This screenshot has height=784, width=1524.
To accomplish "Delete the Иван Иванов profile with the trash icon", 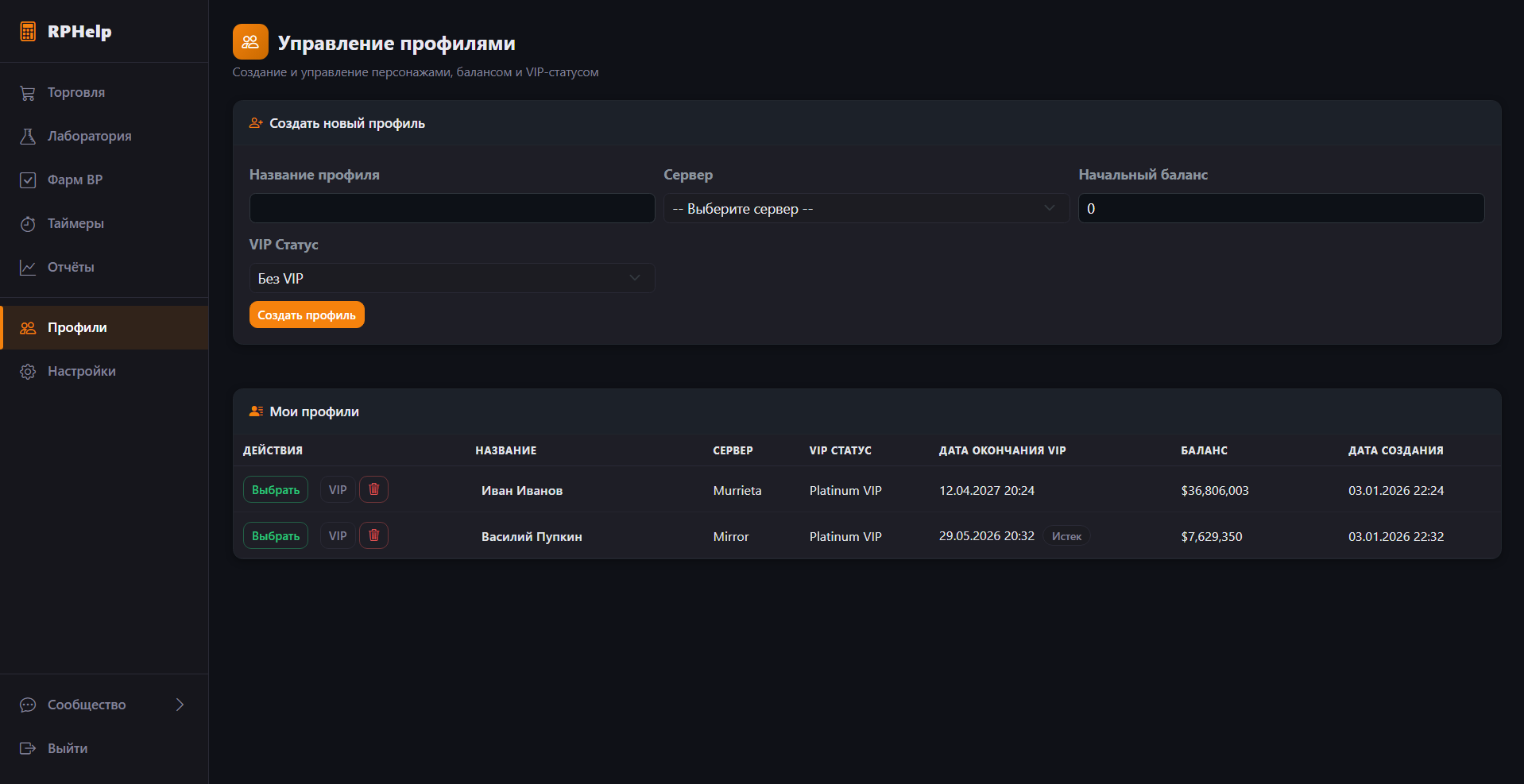I will pos(373,489).
